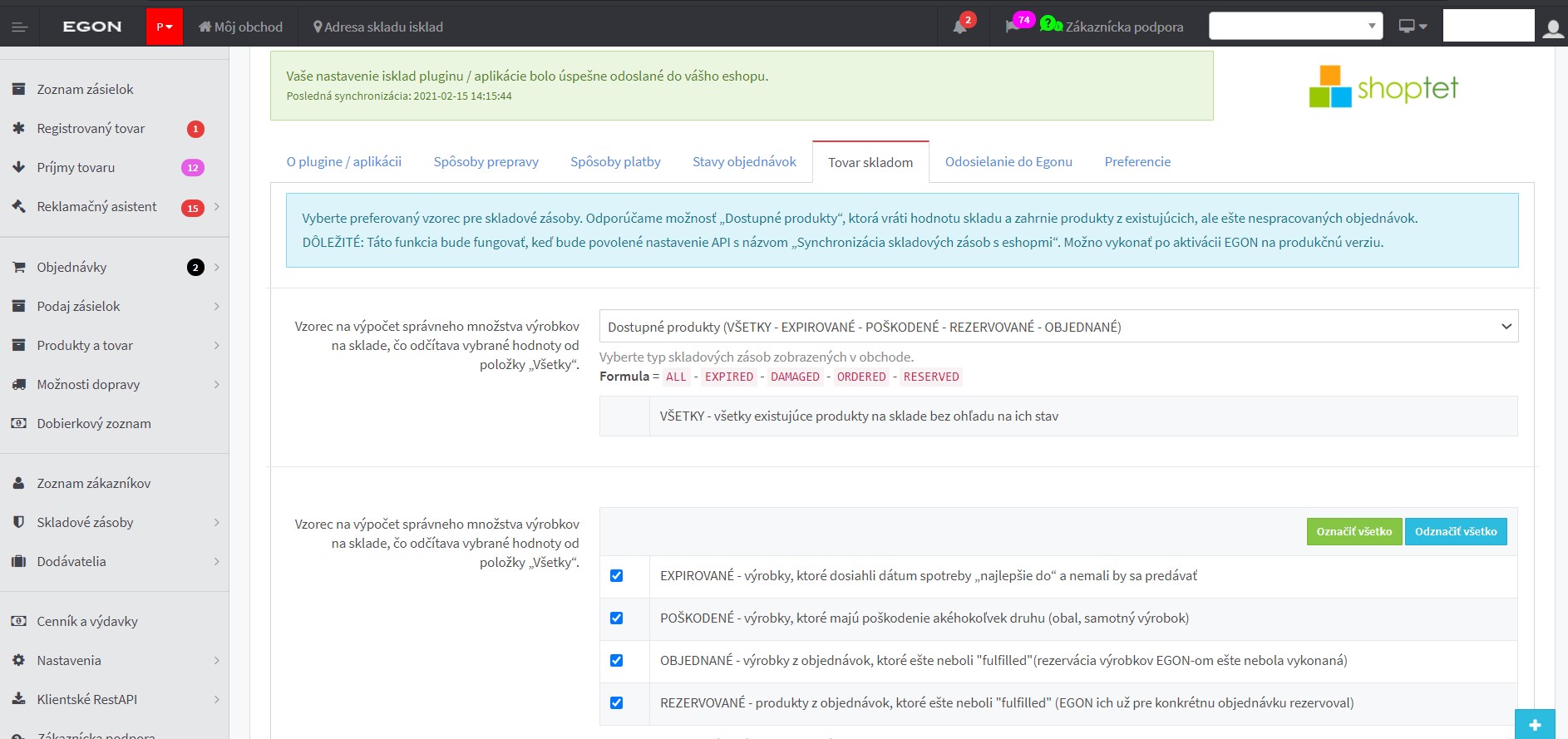Viewport: 1568px width, 739px height.
Task: Switch to Spôsoby platby tab
Action: tap(615, 161)
